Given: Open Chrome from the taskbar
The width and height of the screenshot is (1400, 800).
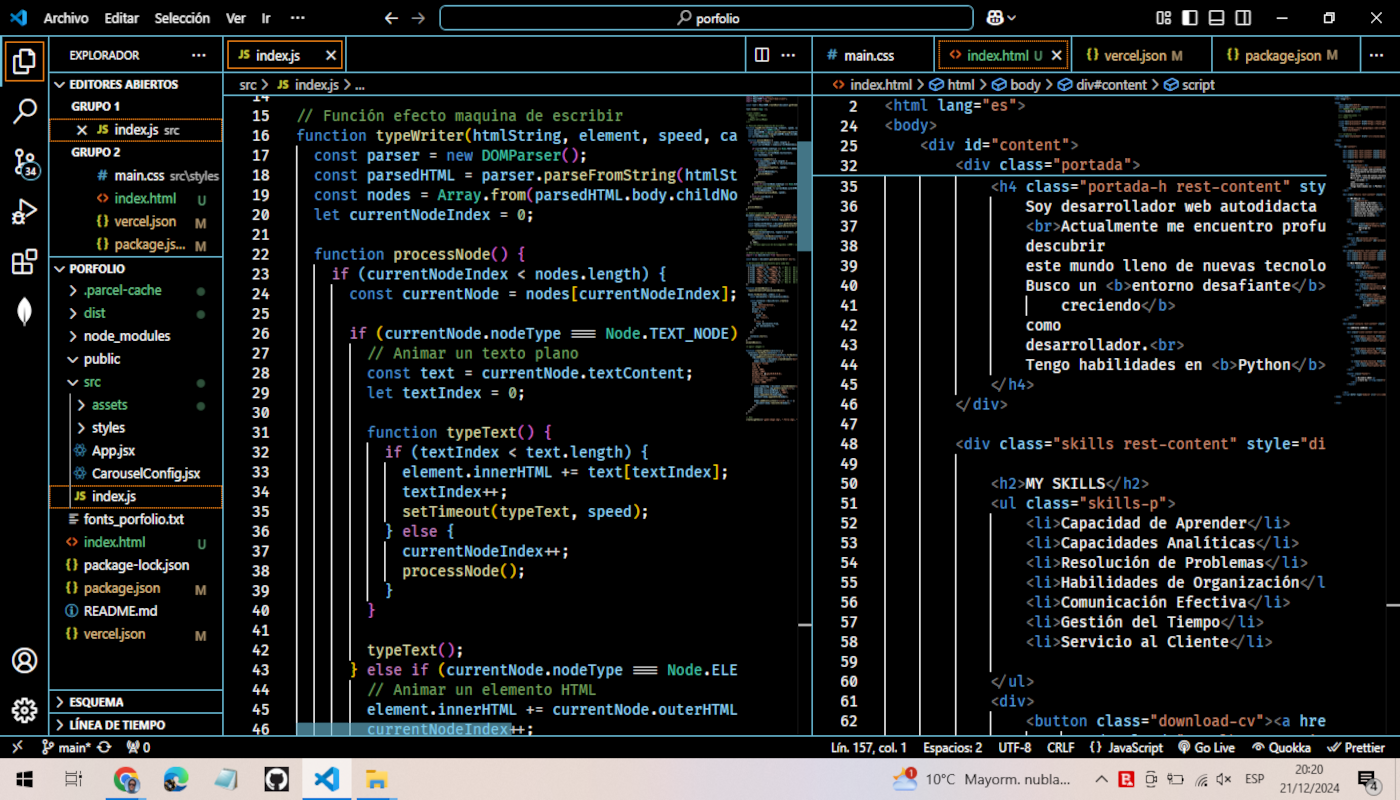Looking at the screenshot, I should pos(126,779).
